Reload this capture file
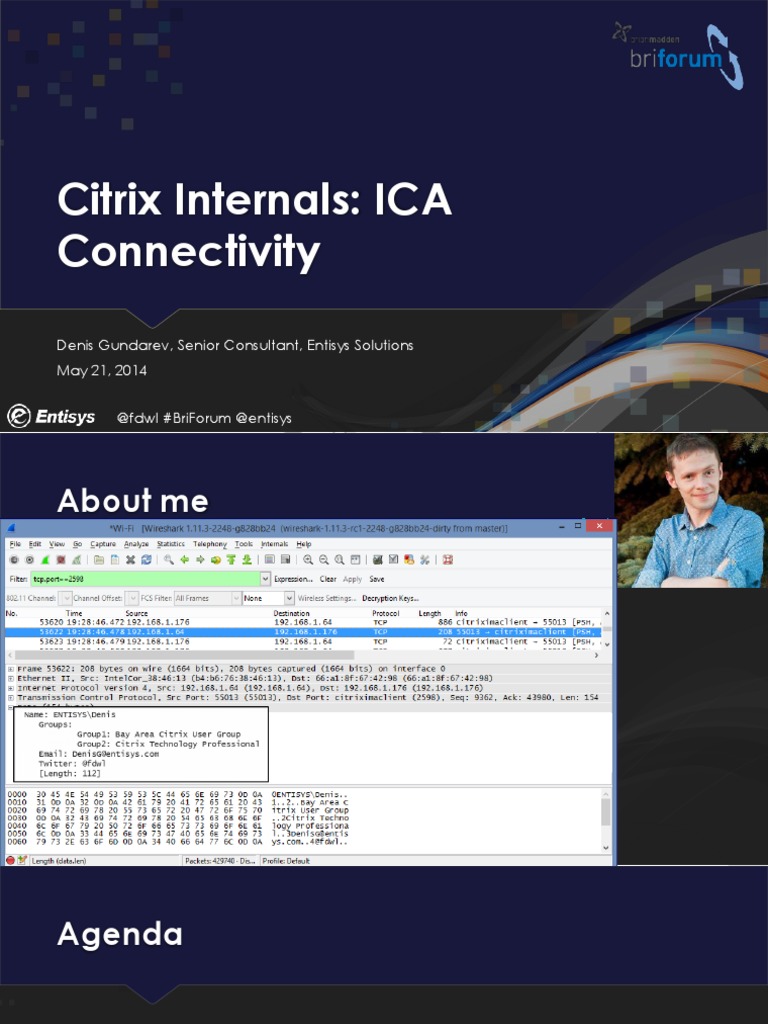Image resolution: width=768 pixels, height=1024 pixels. (x=146, y=560)
